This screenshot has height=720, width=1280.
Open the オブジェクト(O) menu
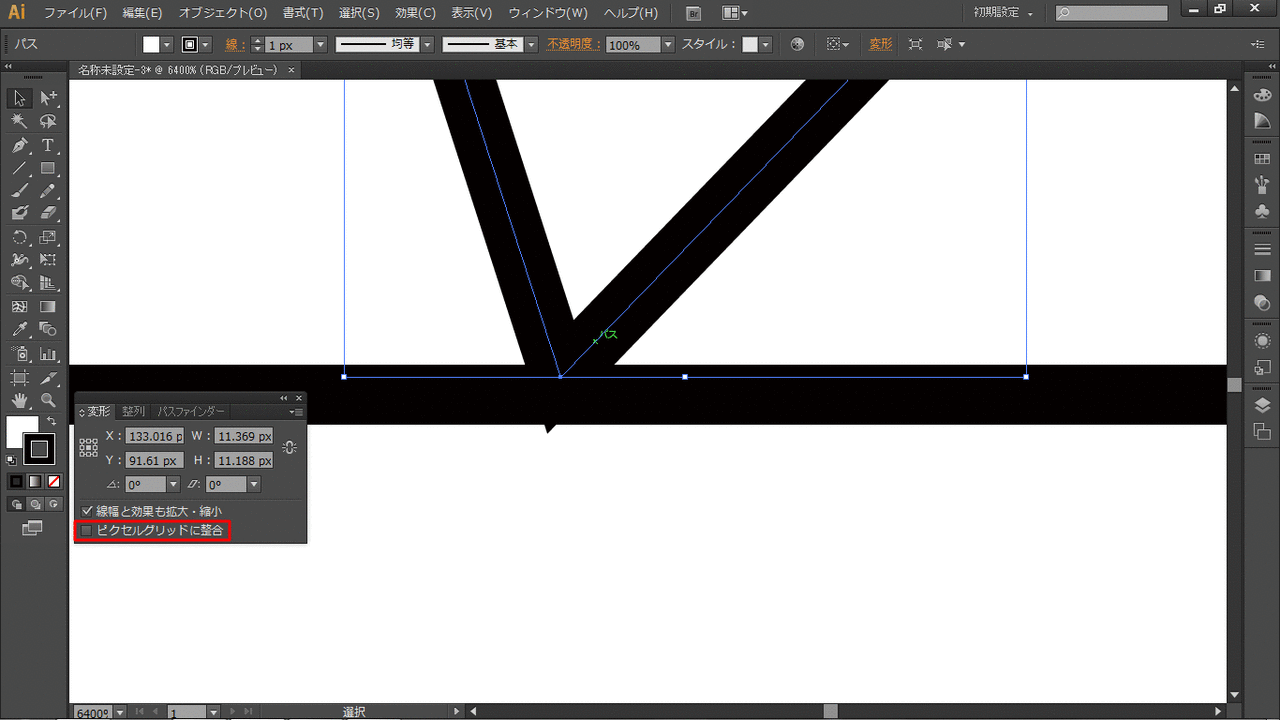[223, 13]
